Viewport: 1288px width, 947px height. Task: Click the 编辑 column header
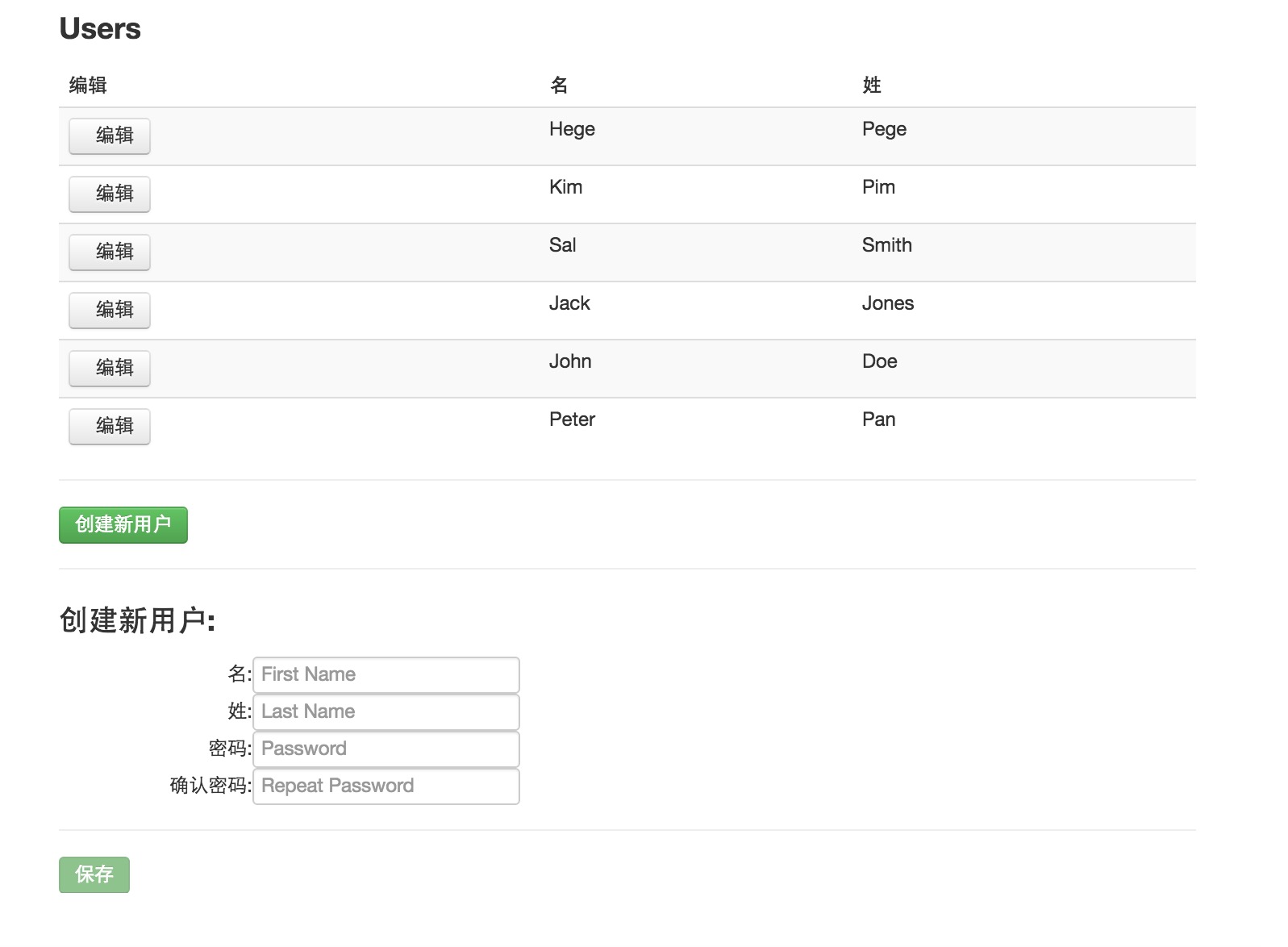(x=88, y=85)
